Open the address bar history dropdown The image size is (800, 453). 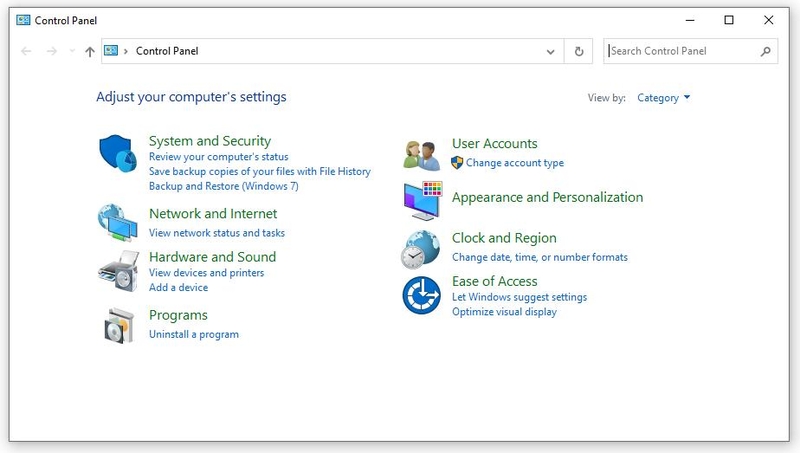pyautogui.click(x=551, y=52)
